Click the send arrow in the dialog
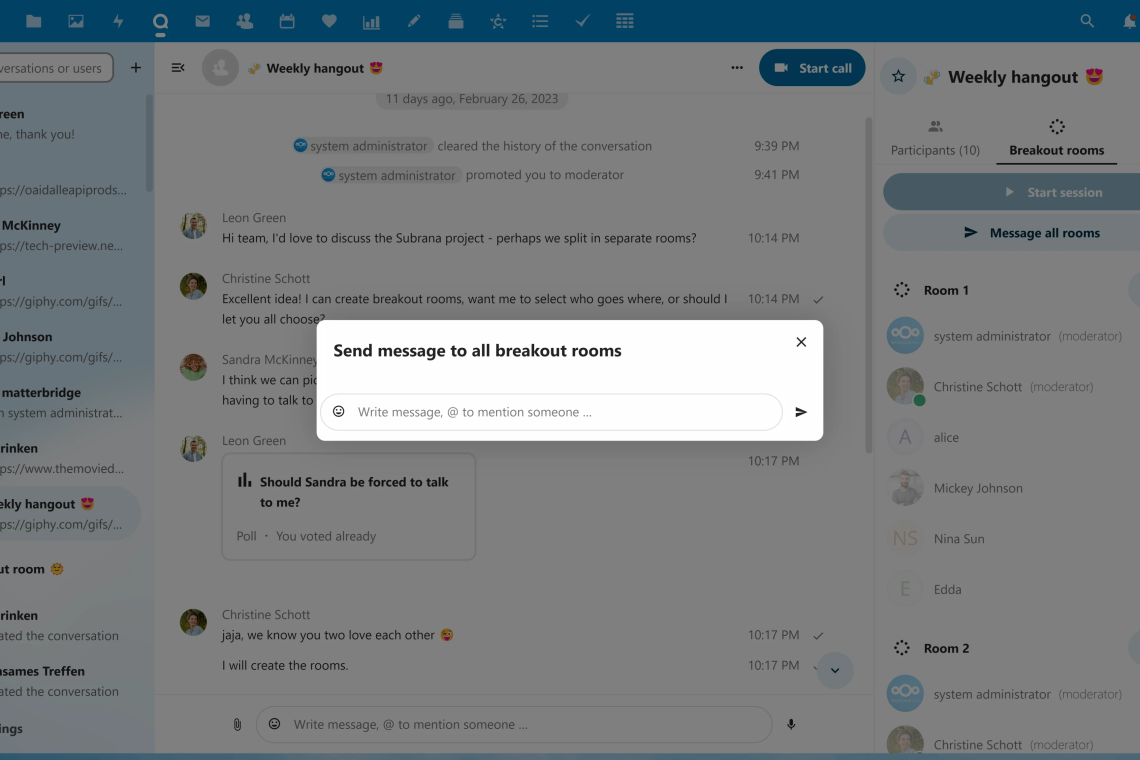1140x760 pixels. [x=801, y=412]
